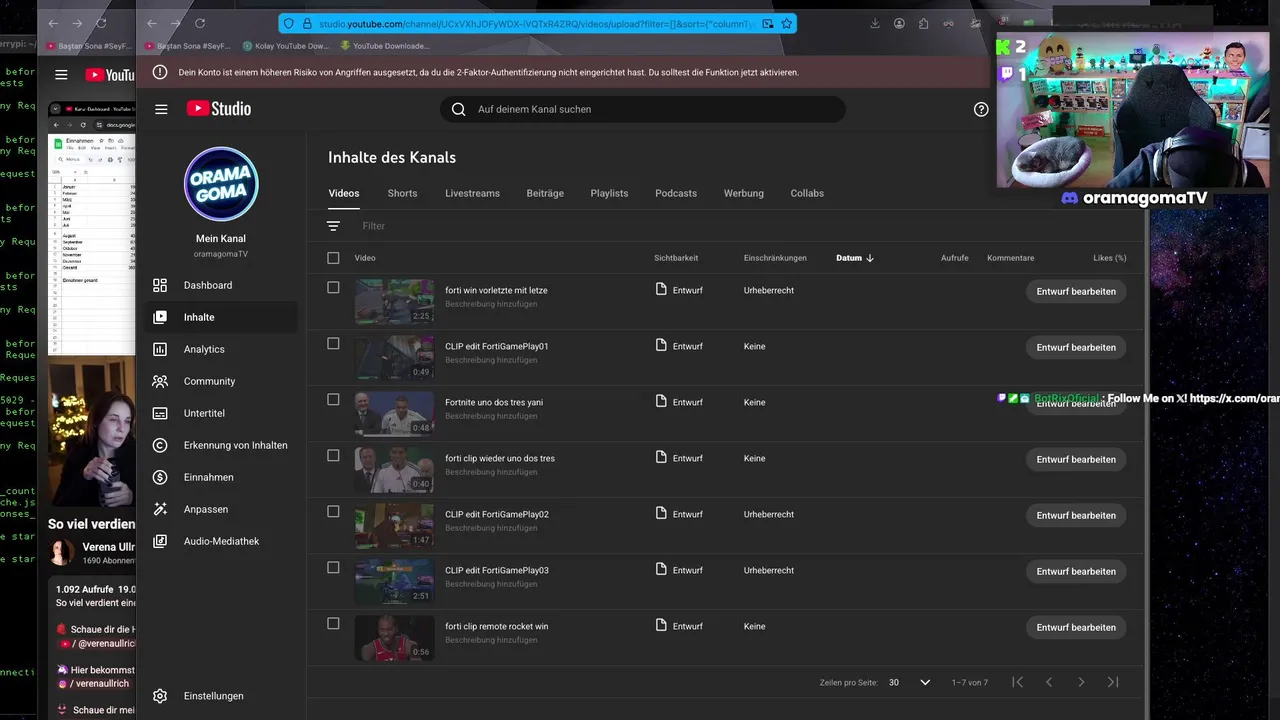Select the 'forti win vorletzte mit letze' checkbox
Screen dimensions: 1280x720
(333, 287)
